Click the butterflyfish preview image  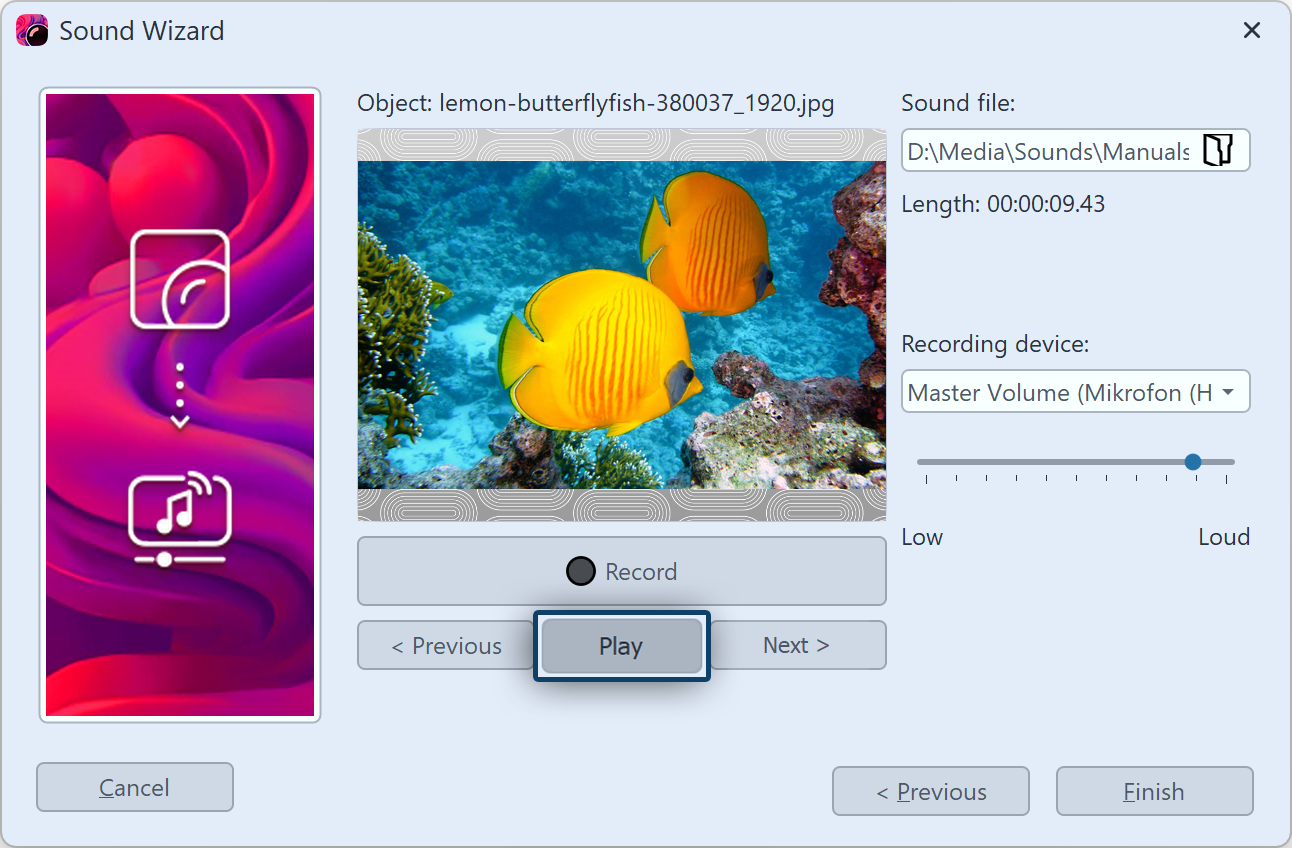[621, 325]
